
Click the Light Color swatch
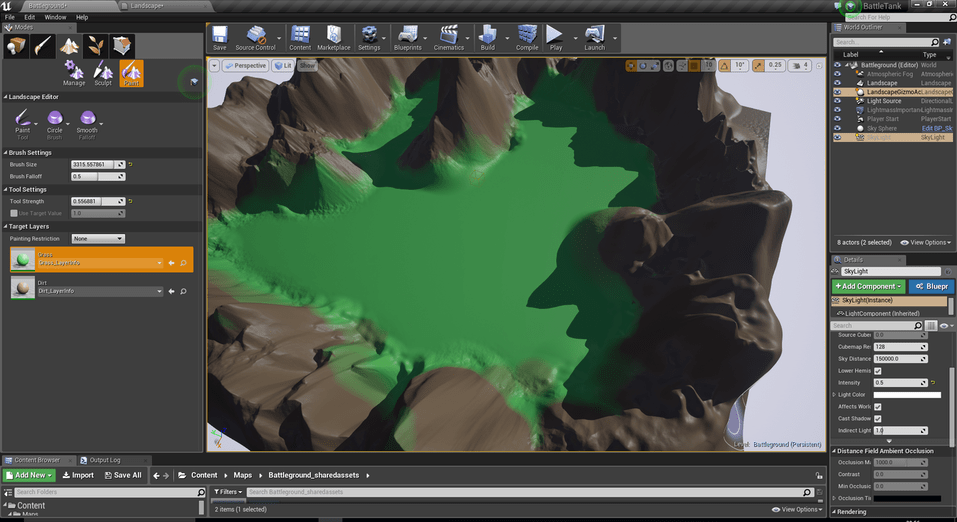click(x=907, y=394)
